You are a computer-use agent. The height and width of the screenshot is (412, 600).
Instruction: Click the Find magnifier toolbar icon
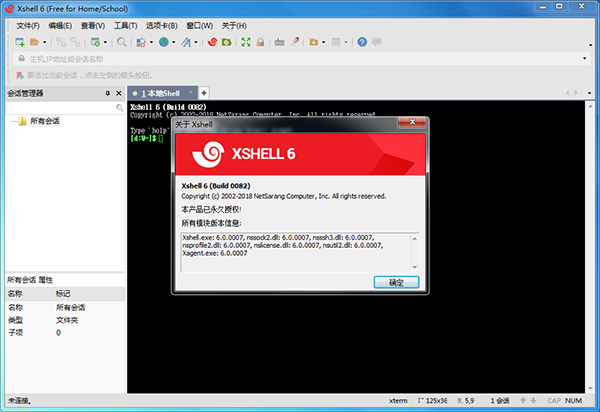point(122,42)
